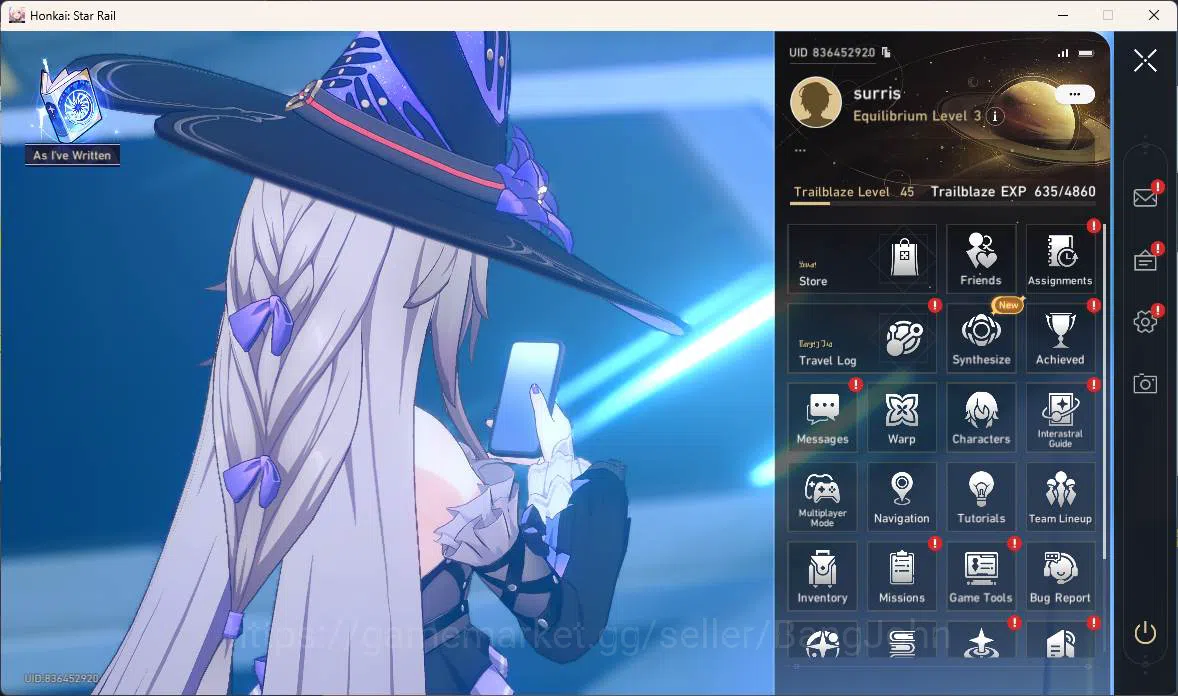Viewport: 1178px width, 696px height.
Task: Click the speech bubble ellipsis button
Action: point(1074,94)
